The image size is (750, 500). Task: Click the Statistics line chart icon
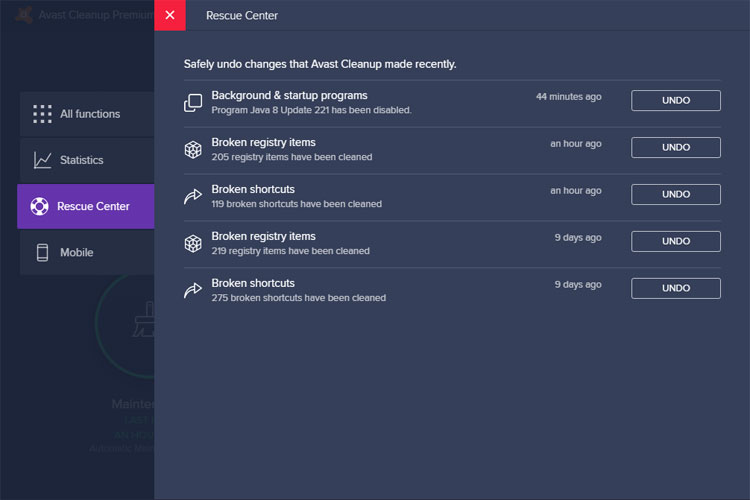click(42, 160)
